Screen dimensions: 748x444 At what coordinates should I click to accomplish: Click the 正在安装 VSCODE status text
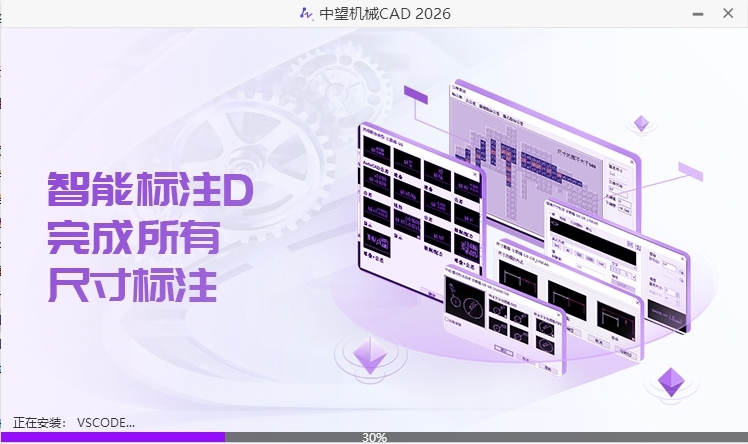point(74,422)
